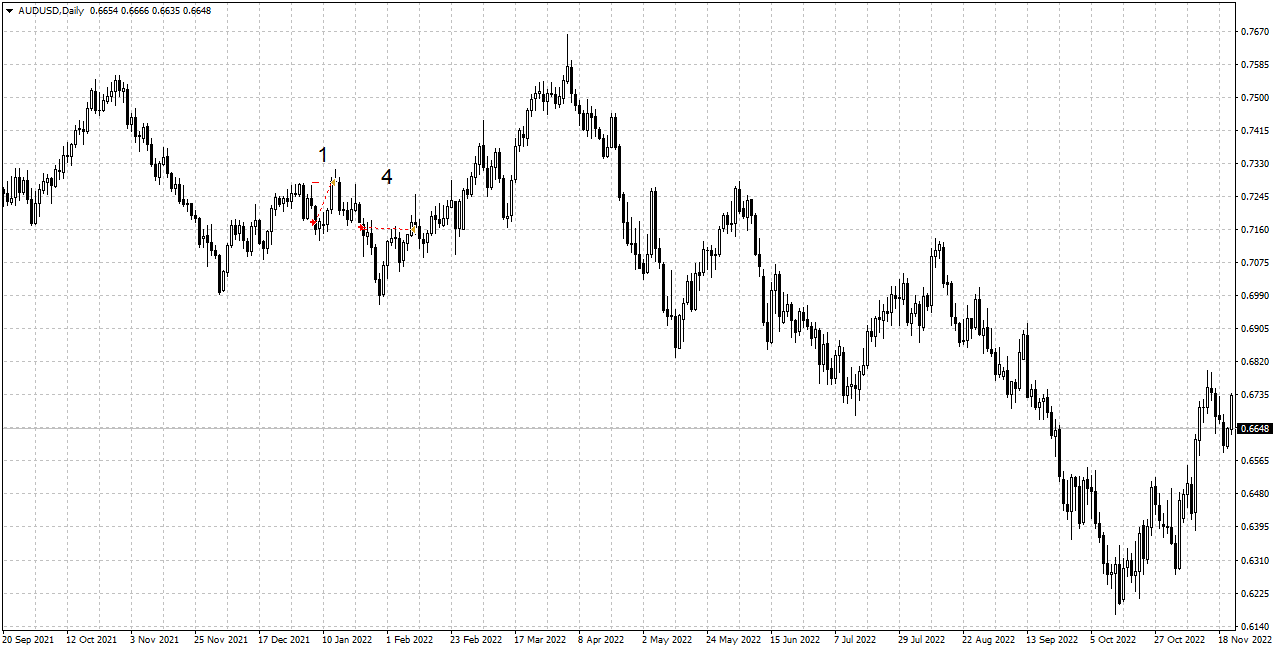
Task: Click the 27 Oct 2022 date label
Action: pyautogui.click(x=1179, y=638)
